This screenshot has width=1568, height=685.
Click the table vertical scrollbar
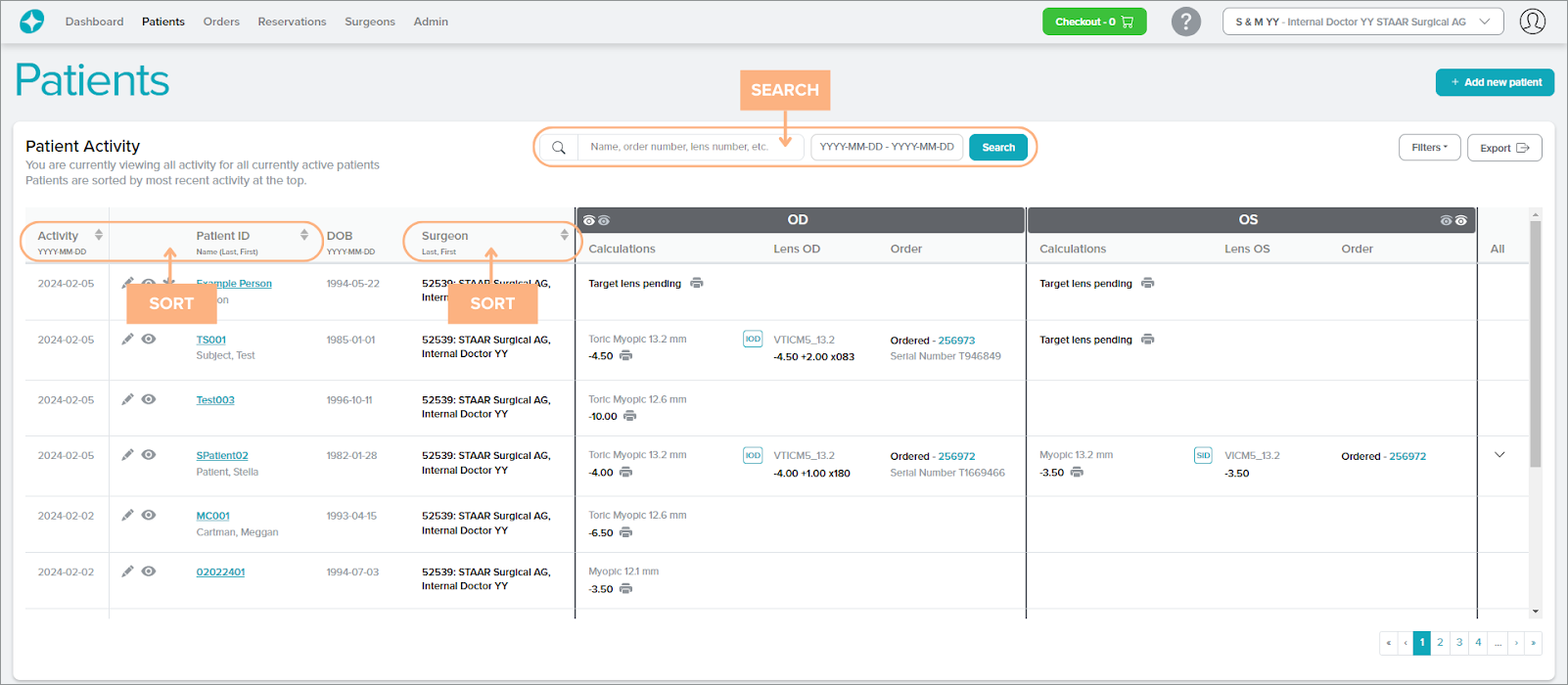(1535, 342)
